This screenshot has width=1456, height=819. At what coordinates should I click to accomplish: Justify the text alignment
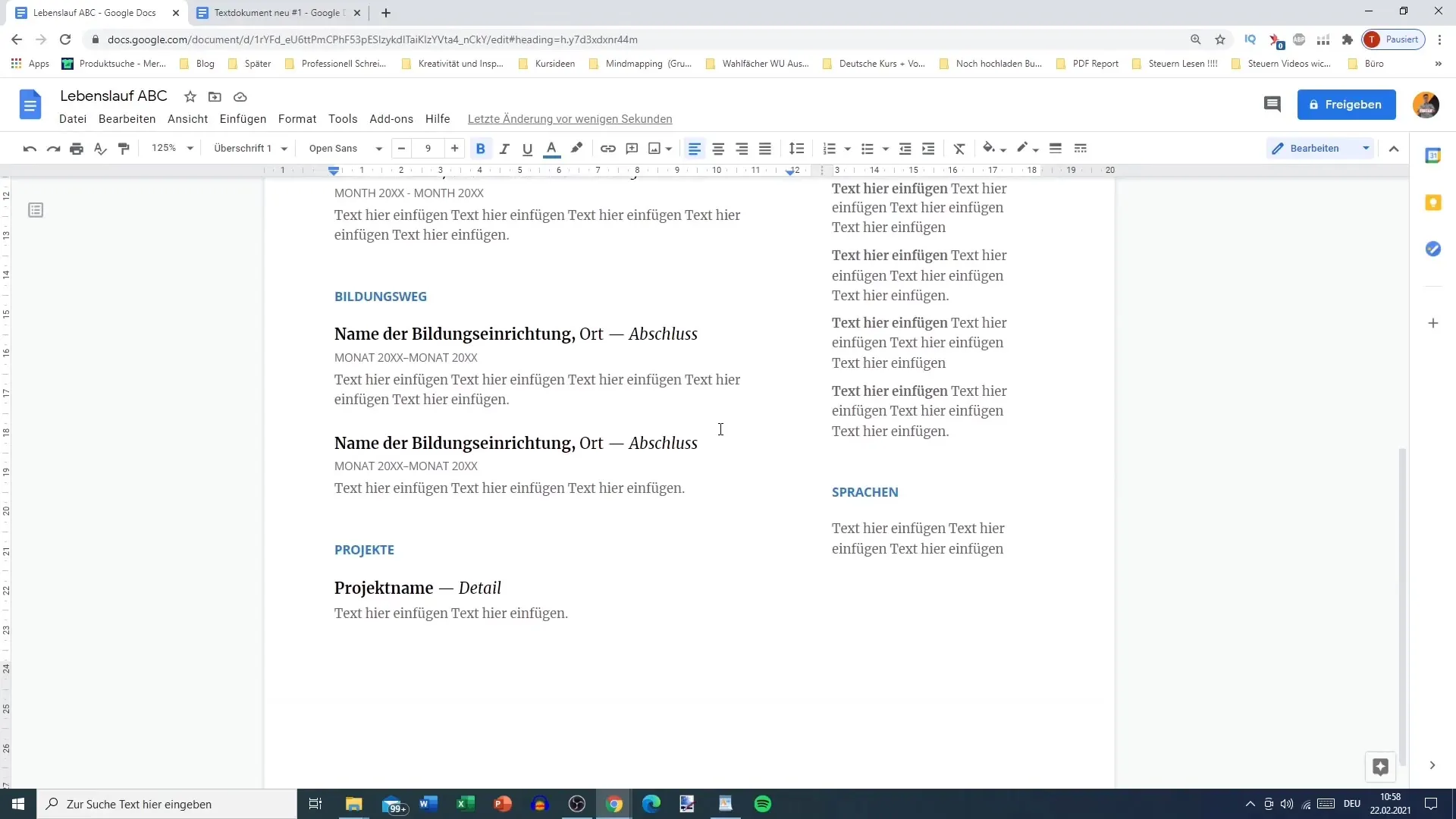(765, 149)
